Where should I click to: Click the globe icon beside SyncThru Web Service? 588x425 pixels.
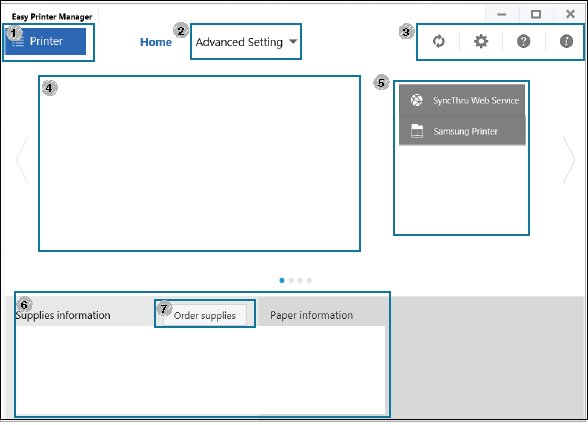click(x=416, y=100)
